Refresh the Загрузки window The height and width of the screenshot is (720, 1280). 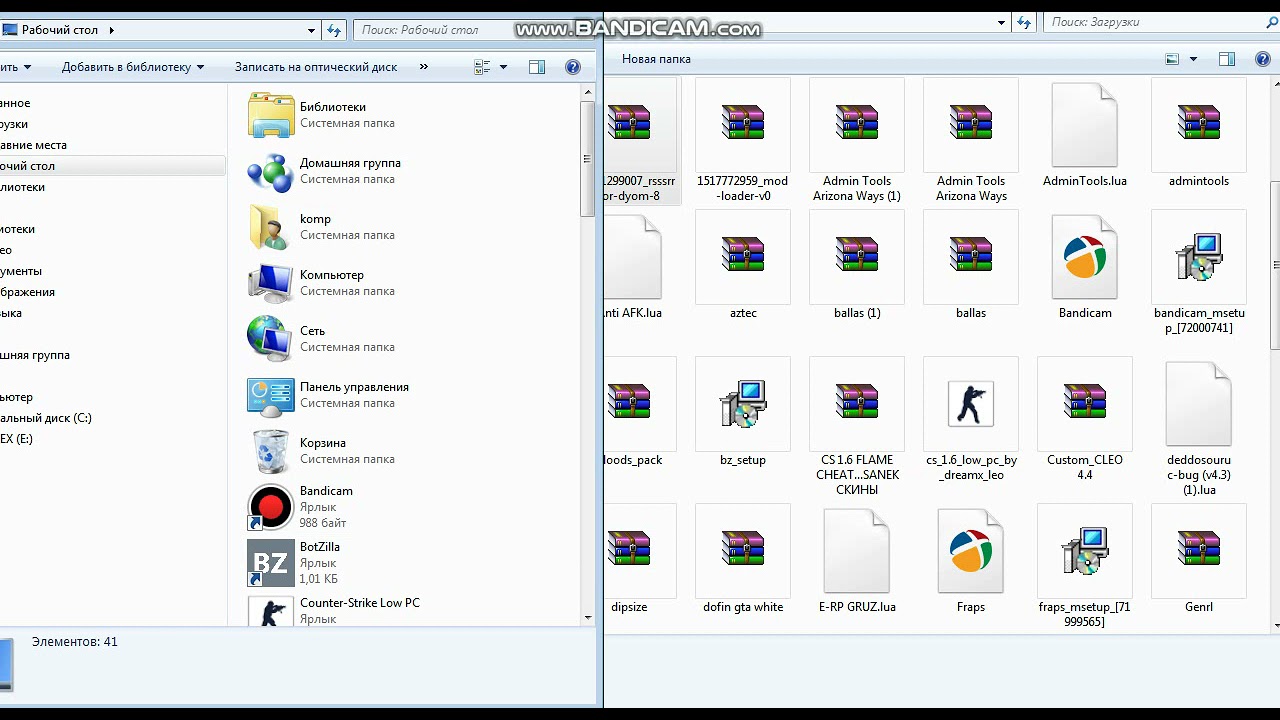coord(1024,22)
